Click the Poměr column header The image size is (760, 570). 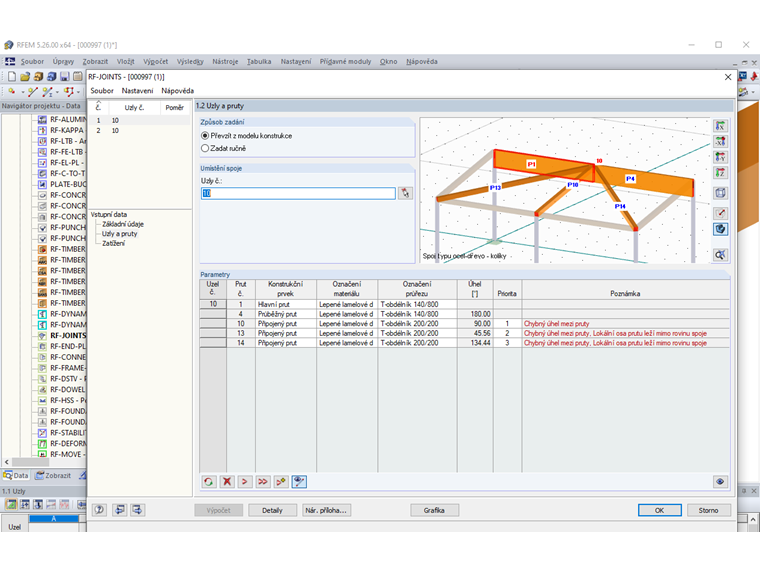click(174, 108)
